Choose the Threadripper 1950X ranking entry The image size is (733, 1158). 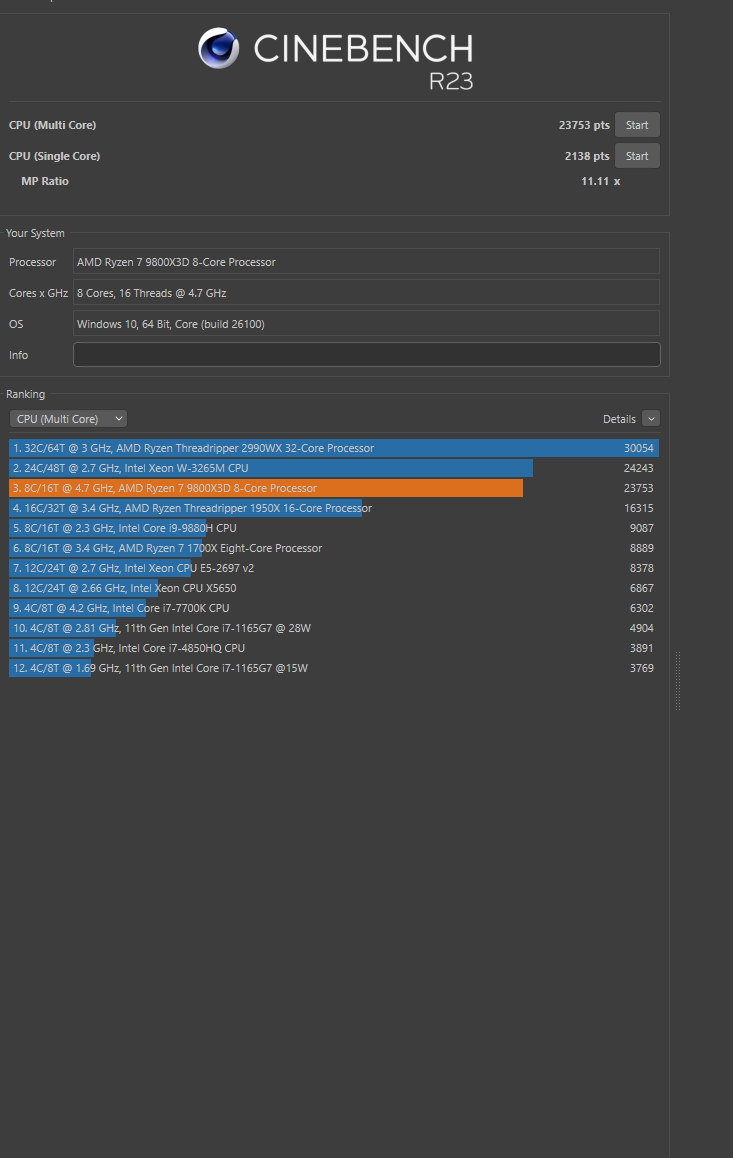pos(333,508)
